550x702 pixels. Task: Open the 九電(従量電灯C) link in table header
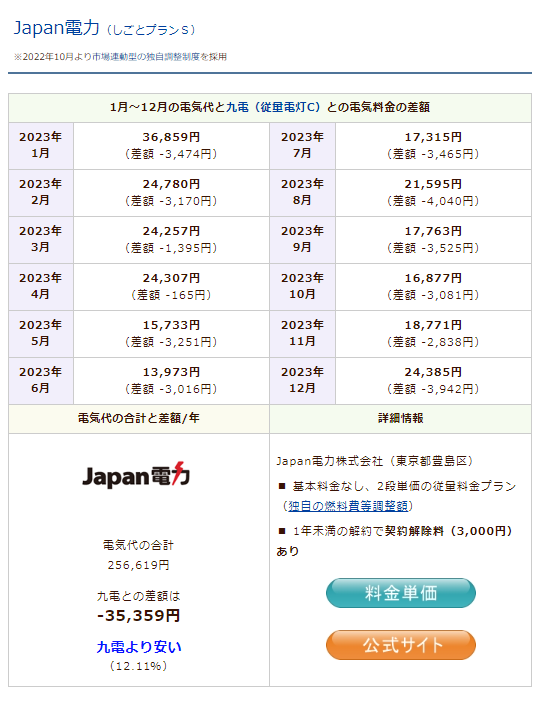273,107
